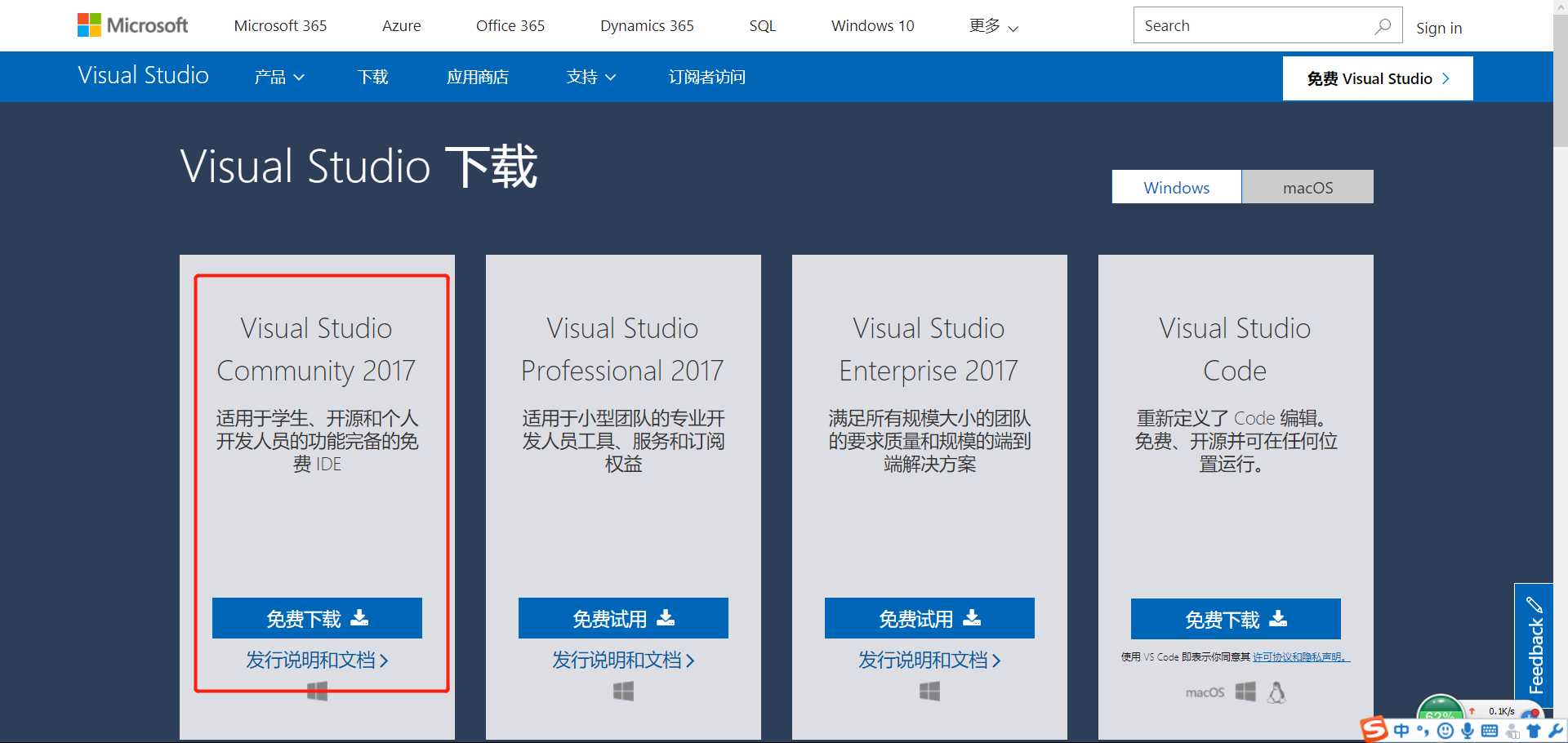
Task: Click the Sogou S input method logo
Action: click(x=1374, y=729)
